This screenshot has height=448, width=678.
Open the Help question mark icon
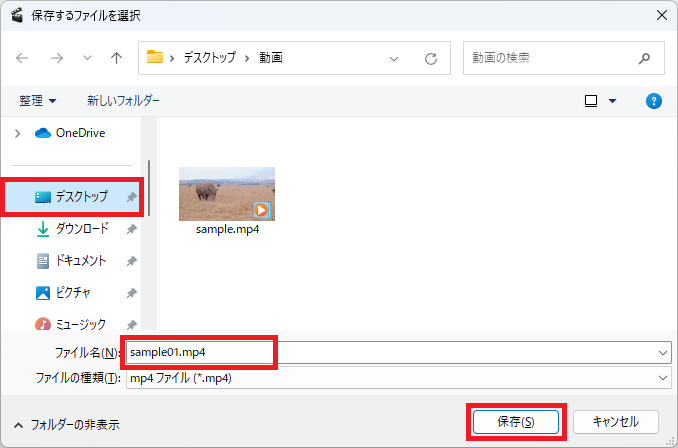click(x=654, y=101)
